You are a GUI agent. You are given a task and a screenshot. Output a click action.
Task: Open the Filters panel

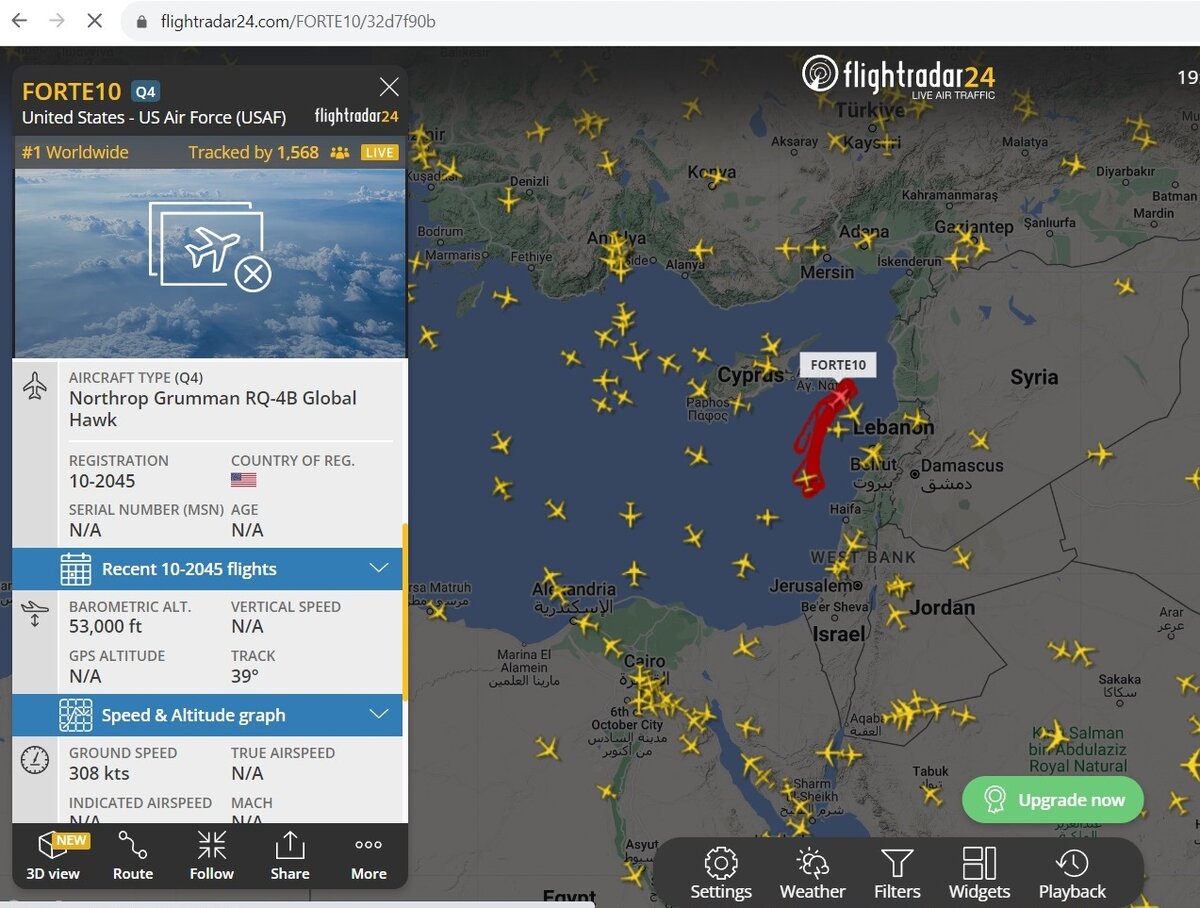pos(897,874)
